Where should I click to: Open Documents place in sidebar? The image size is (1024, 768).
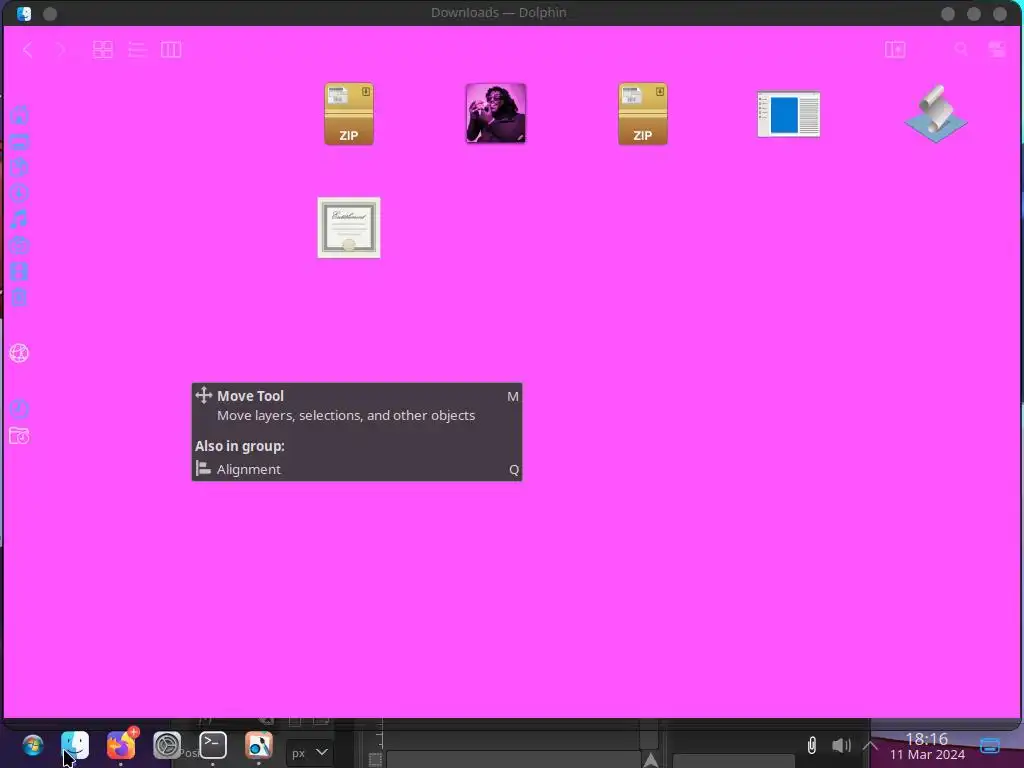(x=19, y=168)
